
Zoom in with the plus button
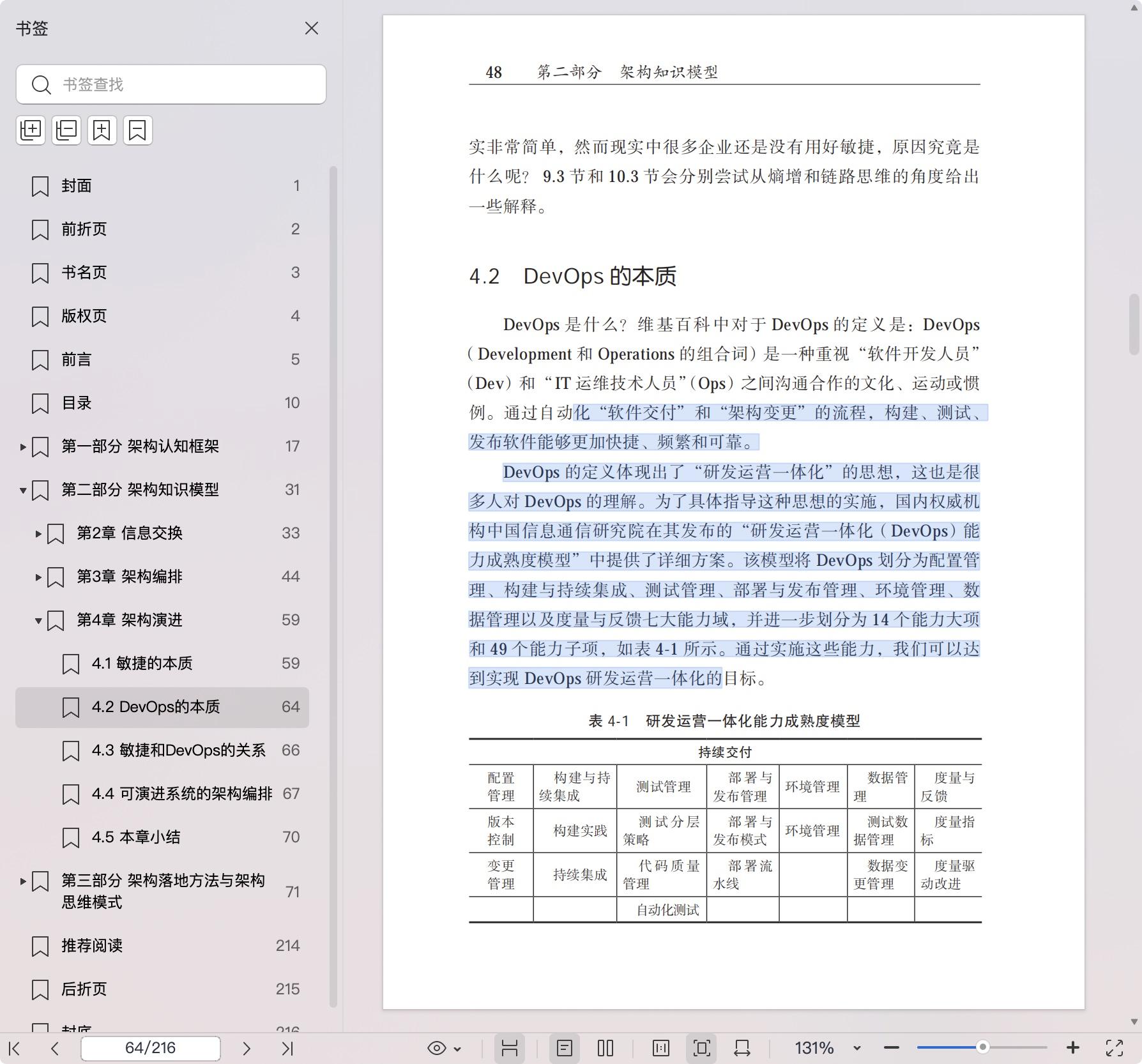click(x=1073, y=1048)
